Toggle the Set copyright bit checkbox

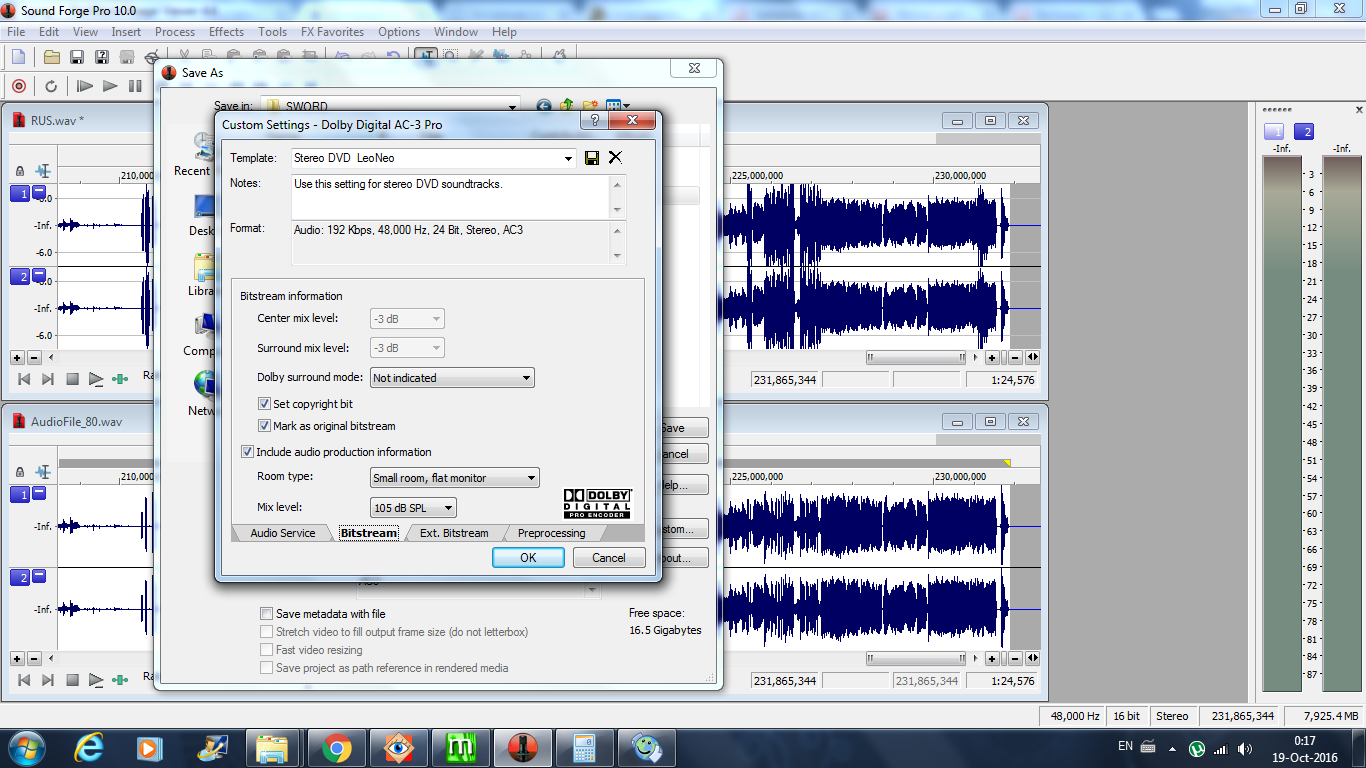click(265, 404)
